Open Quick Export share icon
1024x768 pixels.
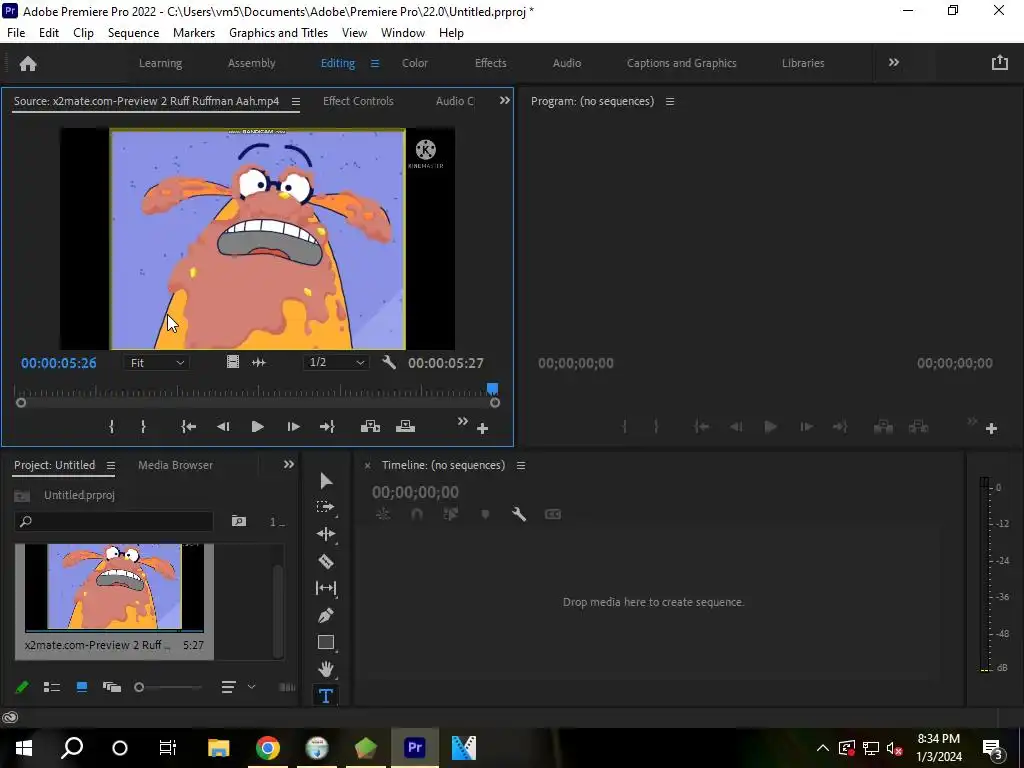(1000, 63)
